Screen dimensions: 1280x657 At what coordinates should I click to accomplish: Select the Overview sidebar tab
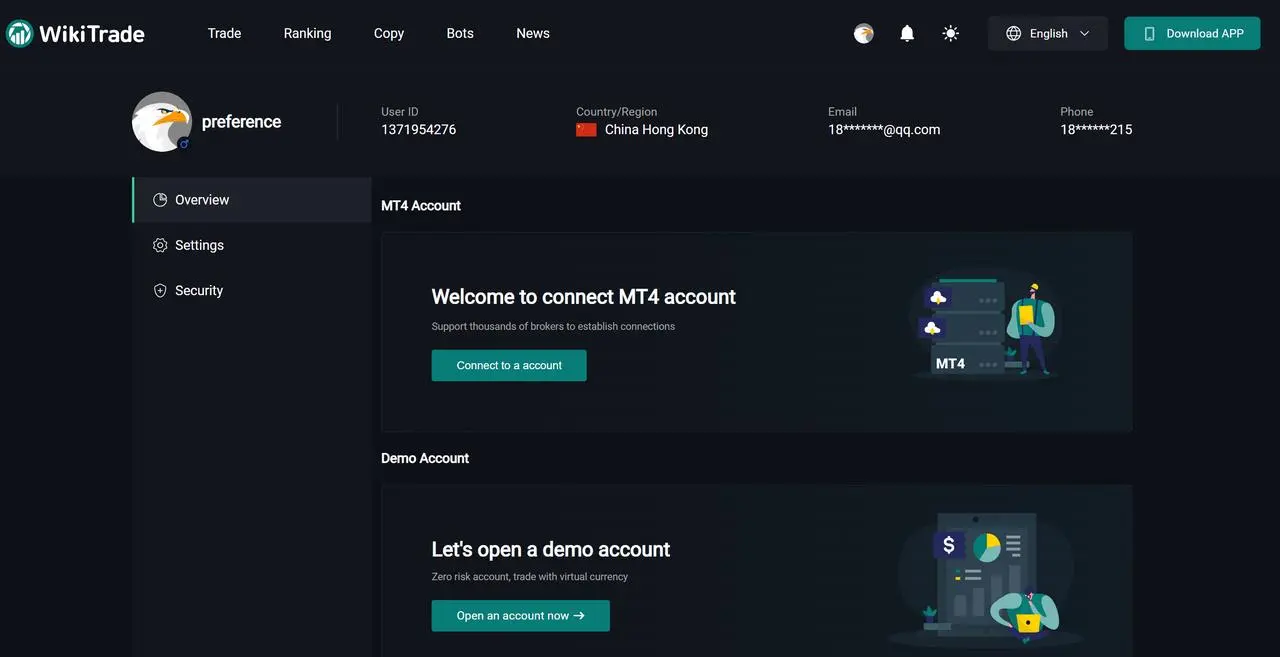click(252, 200)
